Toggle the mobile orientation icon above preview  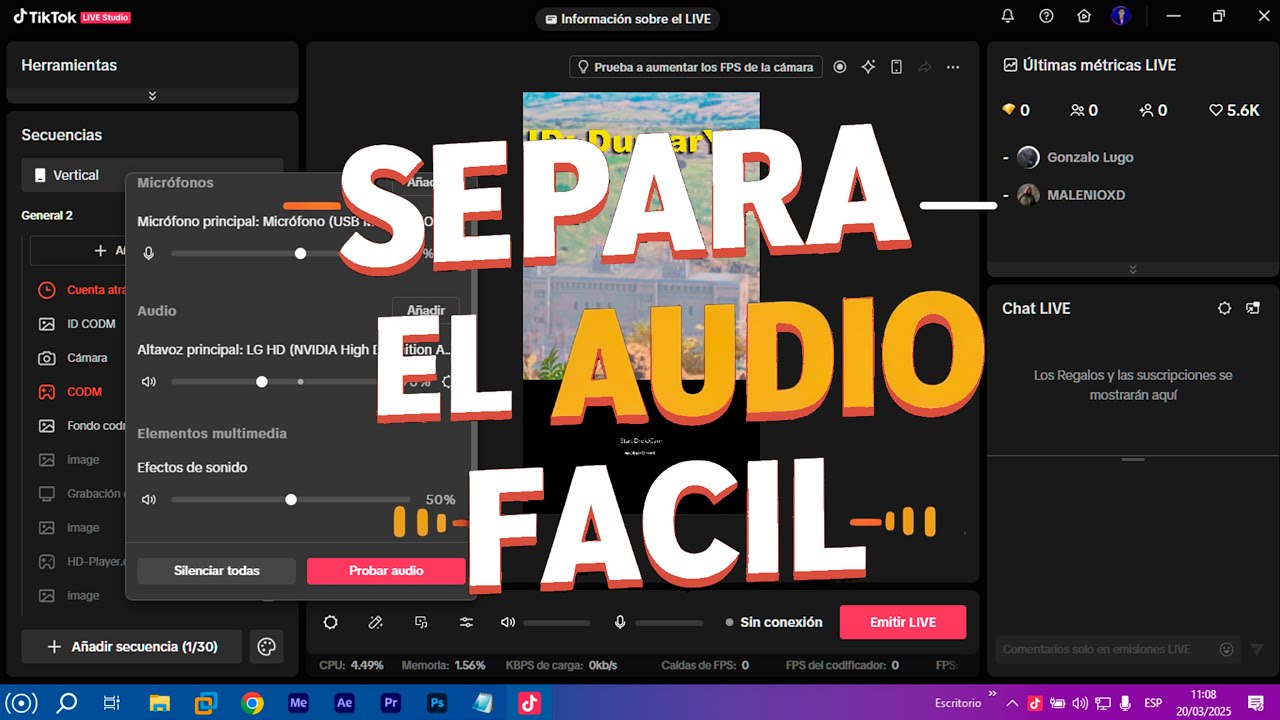coord(897,67)
